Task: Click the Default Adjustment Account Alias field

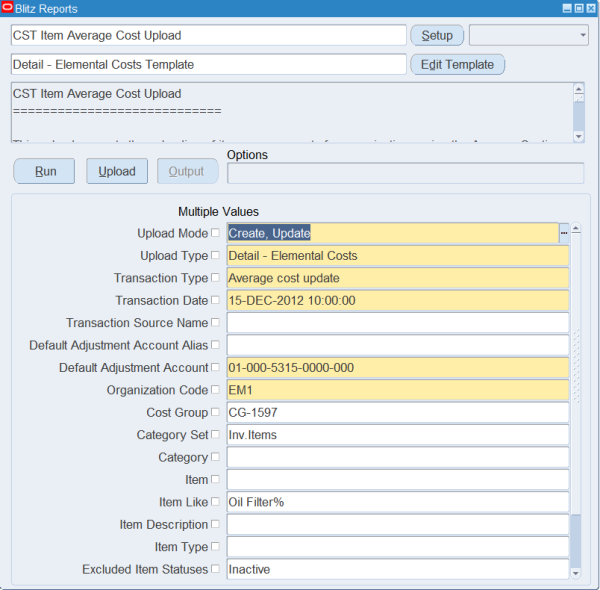Action: click(398, 345)
